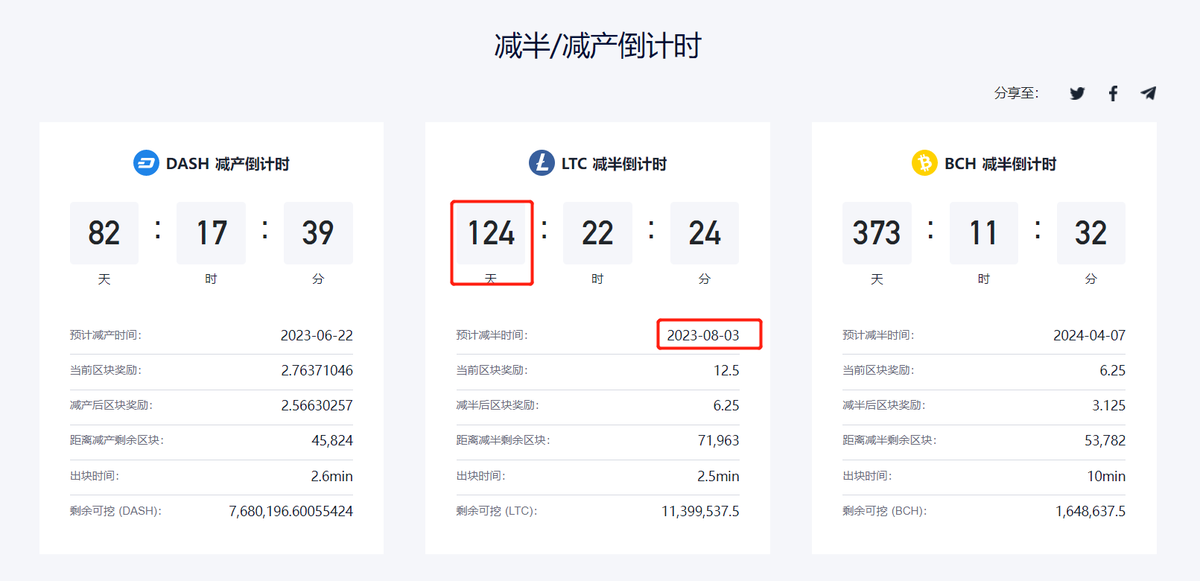
Task: Click the 剩余可挖 (DASH) label
Action: coord(116,511)
